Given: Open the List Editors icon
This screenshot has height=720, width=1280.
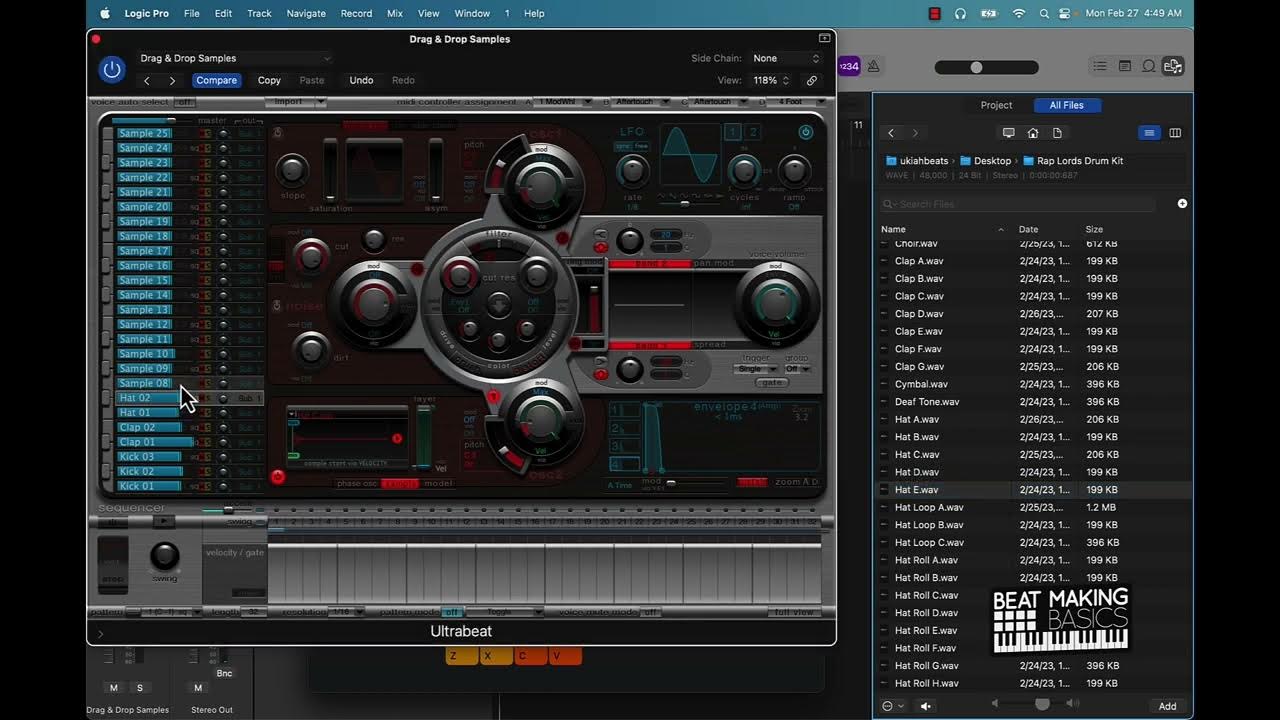Looking at the screenshot, I should [1100, 66].
